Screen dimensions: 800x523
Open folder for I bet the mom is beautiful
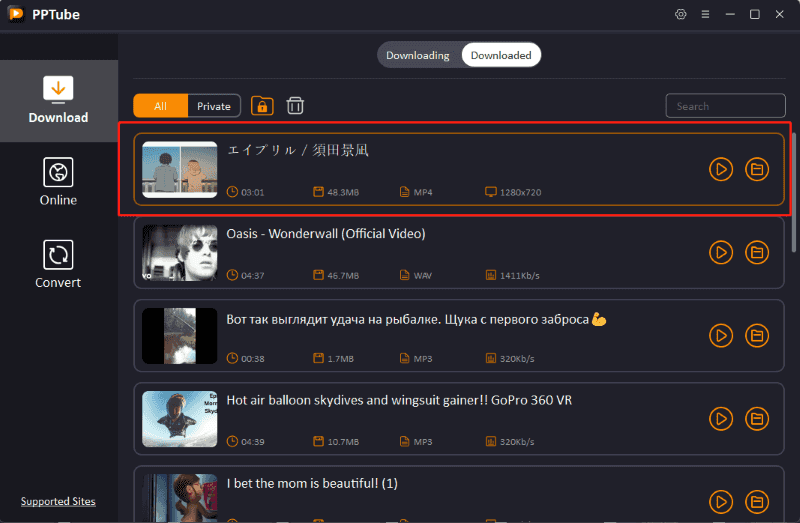point(757,502)
